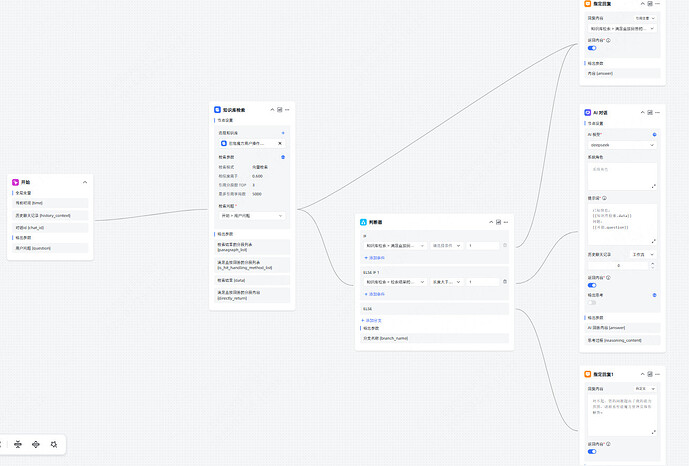Expand the 系统角色 editor with the resize icon
The height and width of the screenshot is (466, 689).
click(x=653, y=186)
